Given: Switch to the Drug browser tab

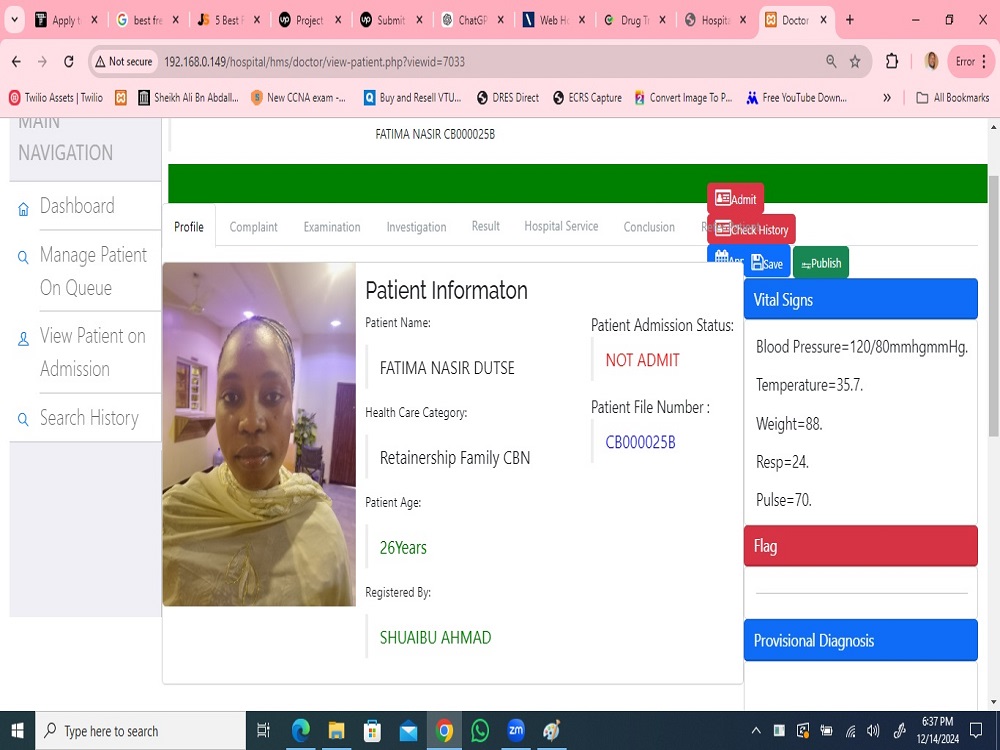Looking at the screenshot, I should [635, 20].
